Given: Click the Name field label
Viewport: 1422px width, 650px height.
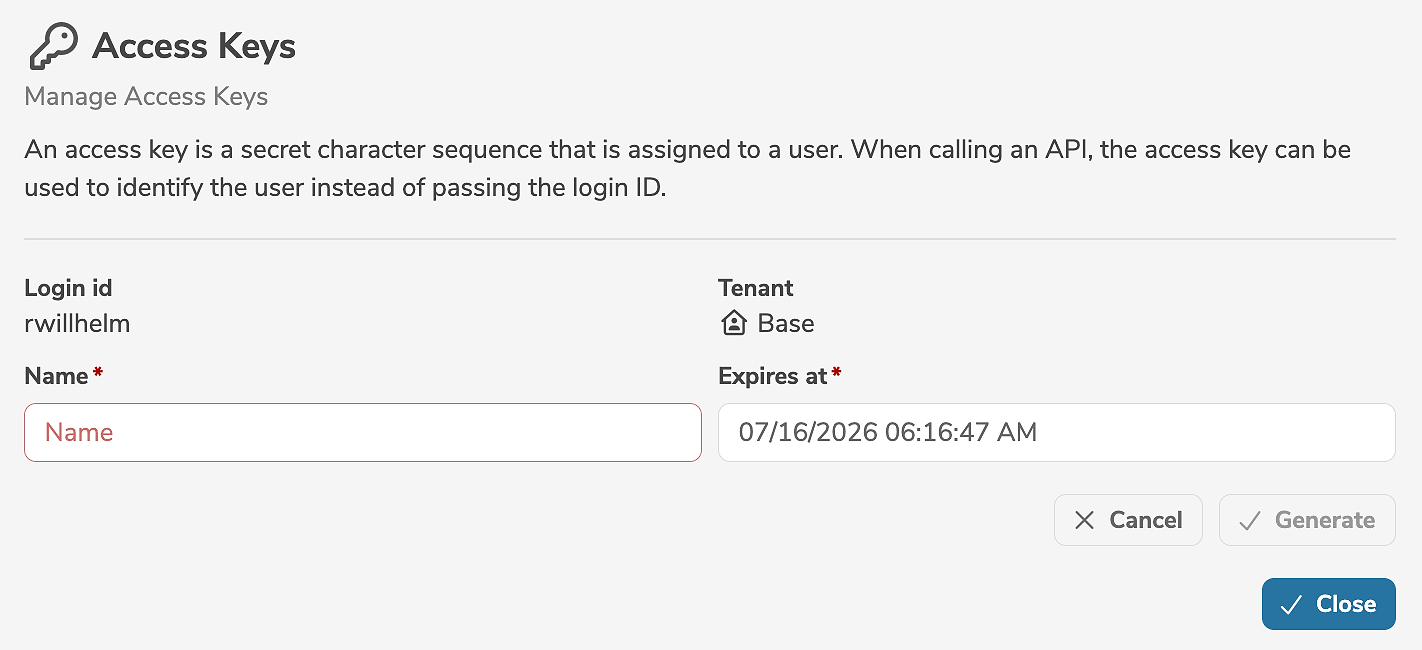Looking at the screenshot, I should click(56, 376).
